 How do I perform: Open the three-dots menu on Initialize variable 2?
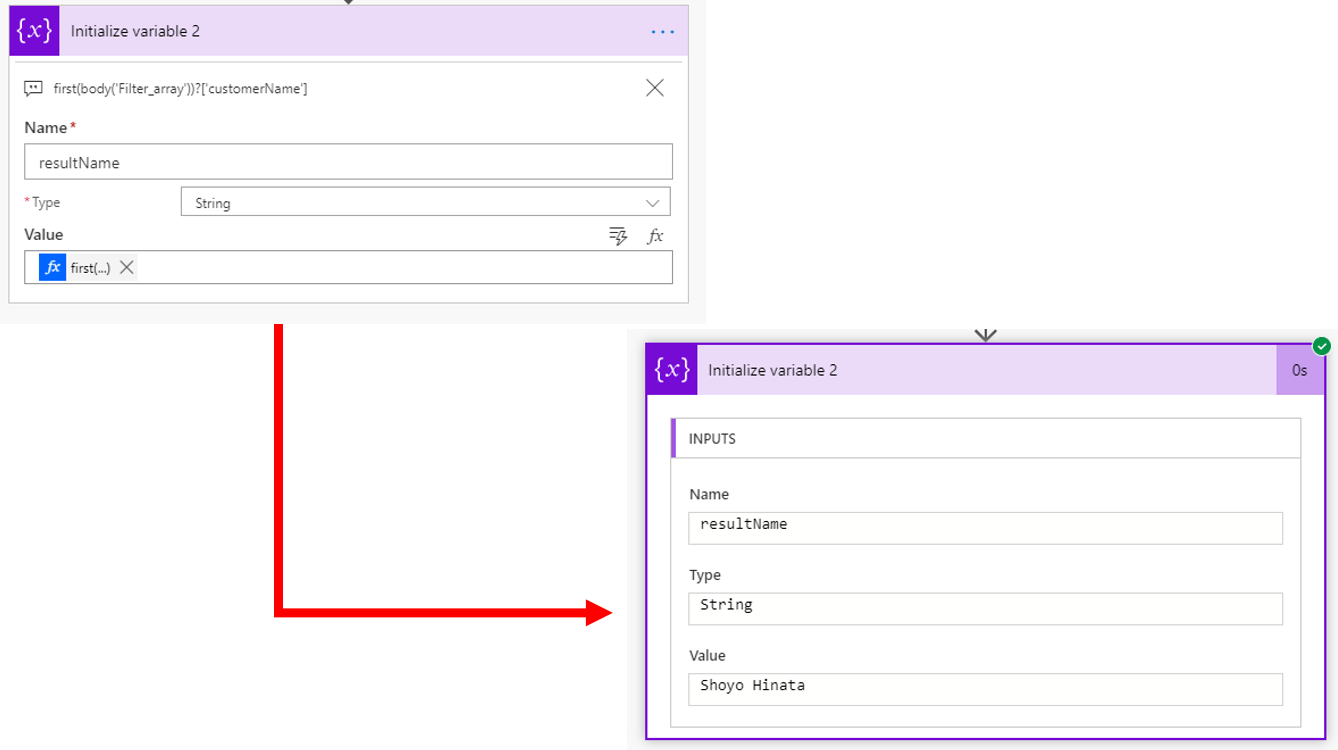tap(662, 32)
